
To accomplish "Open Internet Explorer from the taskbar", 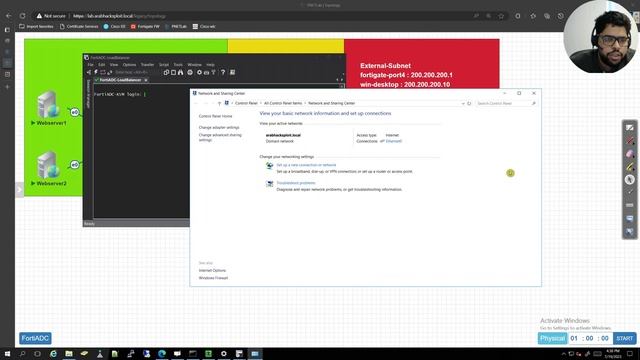I will coord(53,354).
